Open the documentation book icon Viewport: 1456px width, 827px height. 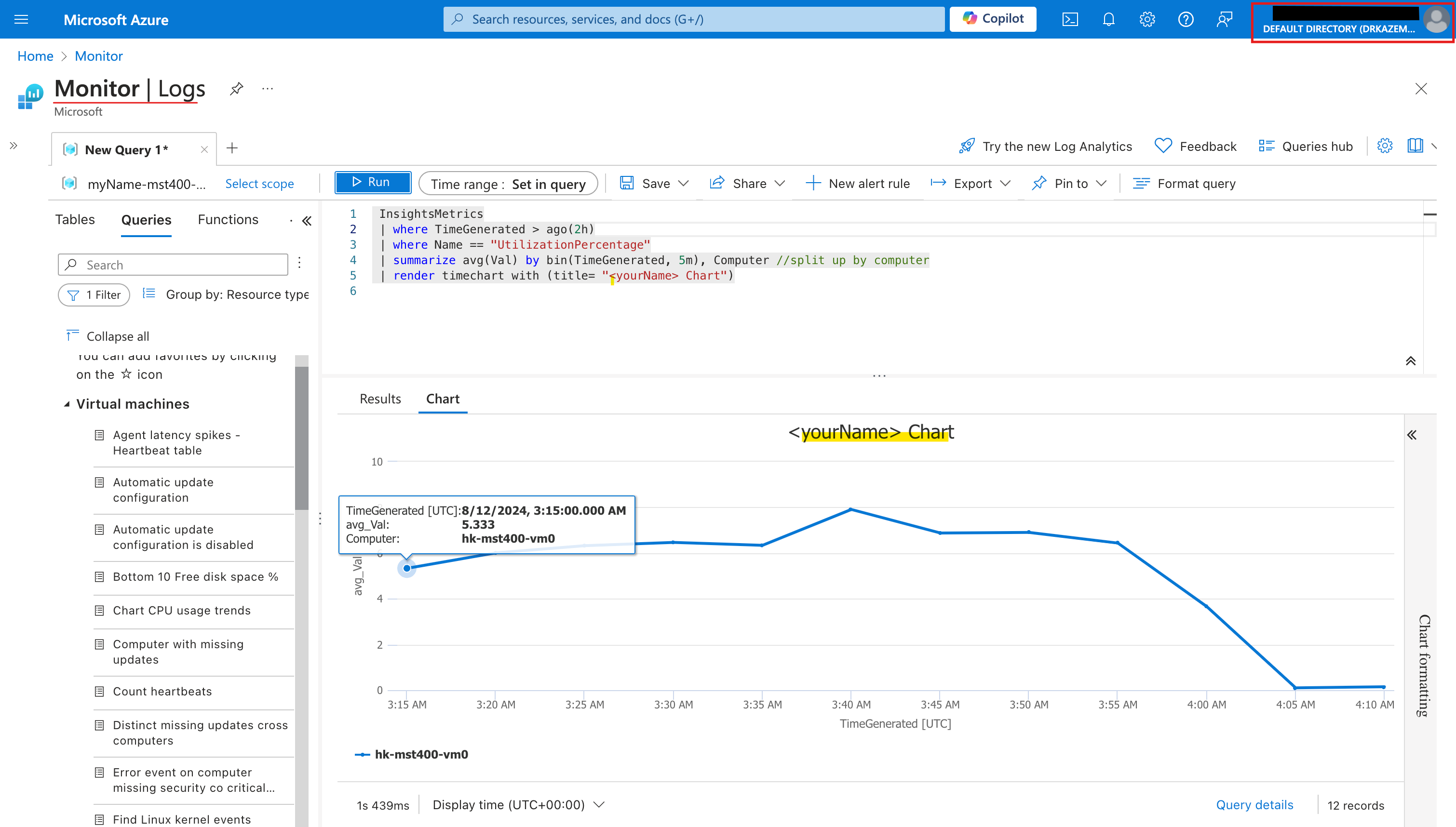pos(1415,146)
